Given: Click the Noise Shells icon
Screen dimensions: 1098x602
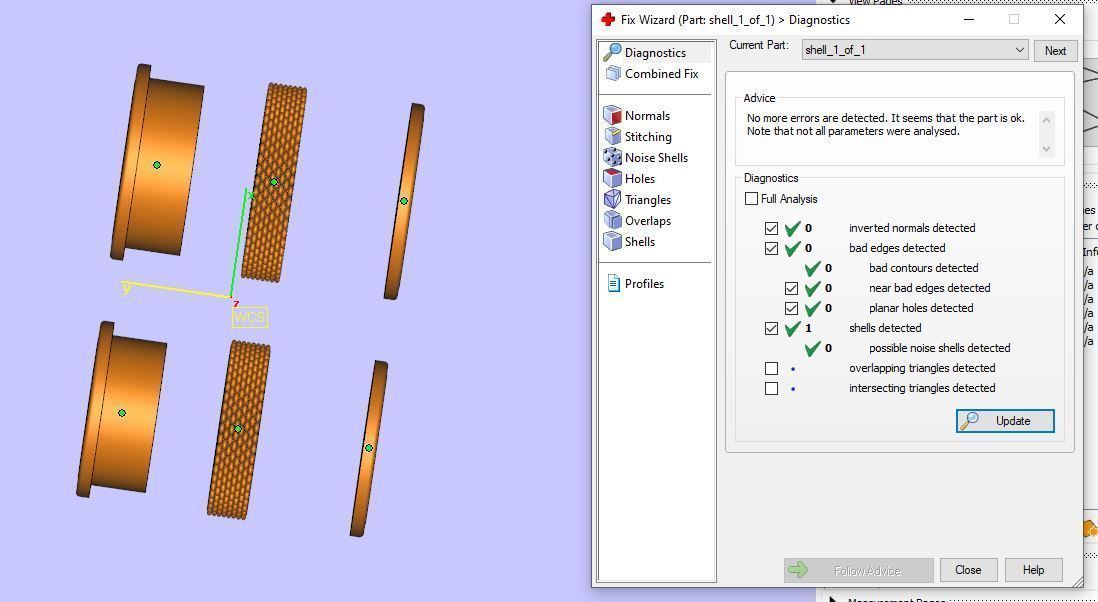Looking at the screenshot, I should [x=613, y=158].
